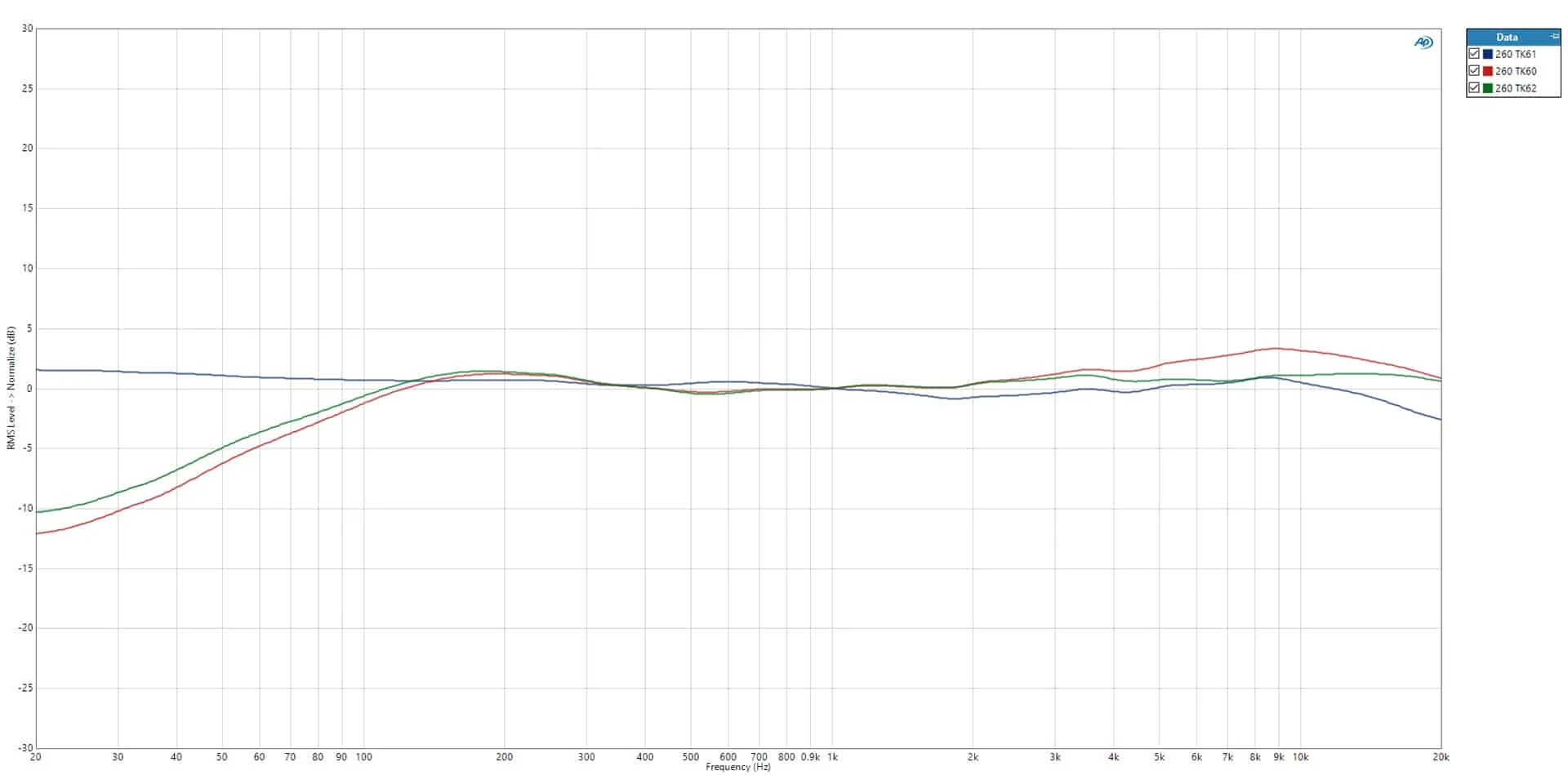This screenshot has width=1568, height=775.
Task: Click the 260 TK60 legend label
Action: 1516,71
